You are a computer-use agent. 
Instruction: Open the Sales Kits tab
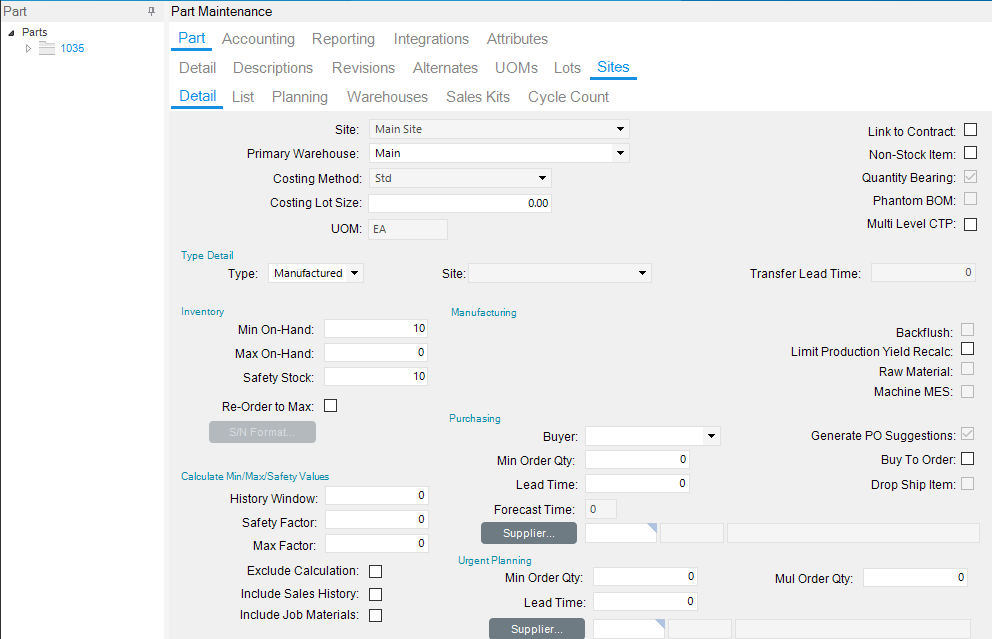478,97
